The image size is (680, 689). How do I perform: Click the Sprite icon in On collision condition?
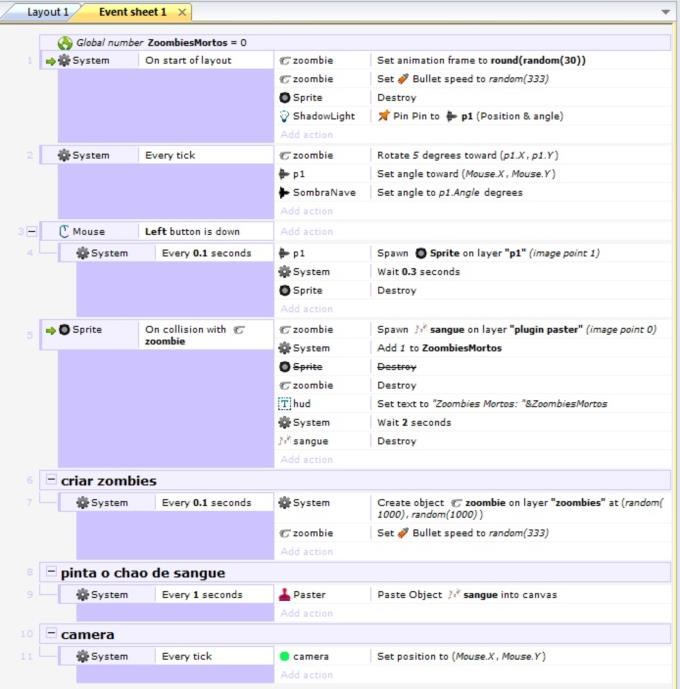point(64,330)
